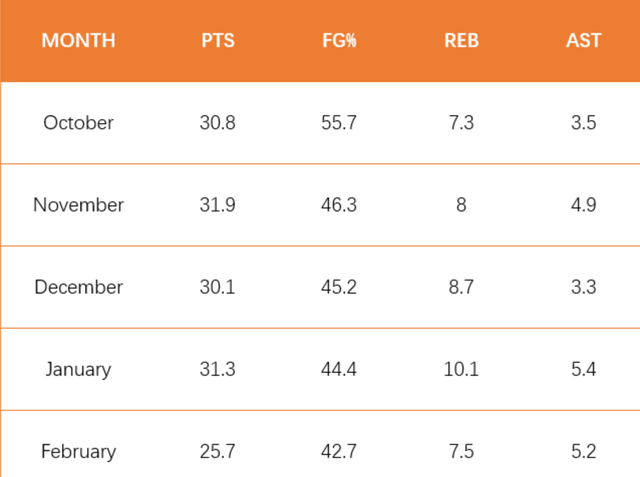Select the December month cell

(78, 287)
